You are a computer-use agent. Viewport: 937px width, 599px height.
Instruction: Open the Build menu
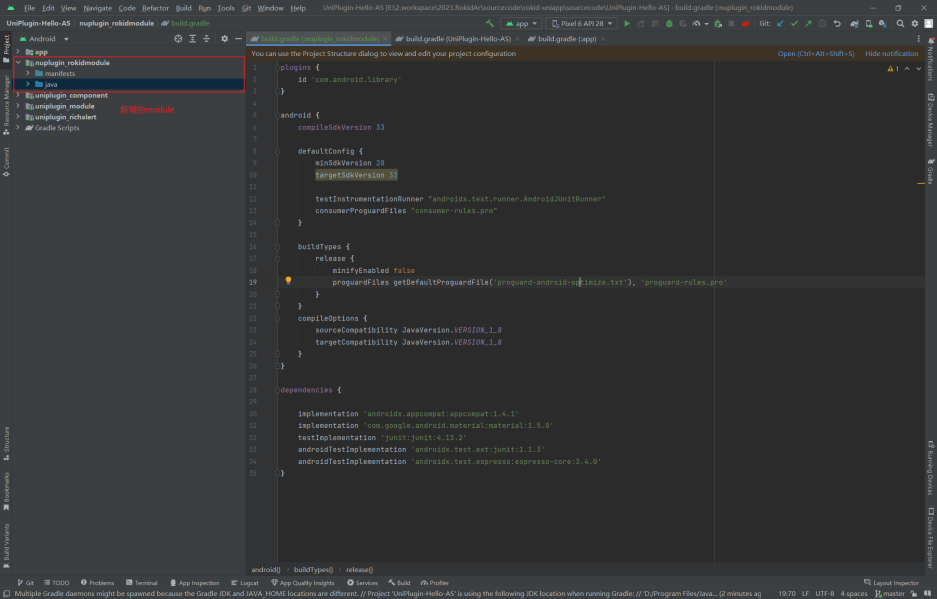click(183, 8)
